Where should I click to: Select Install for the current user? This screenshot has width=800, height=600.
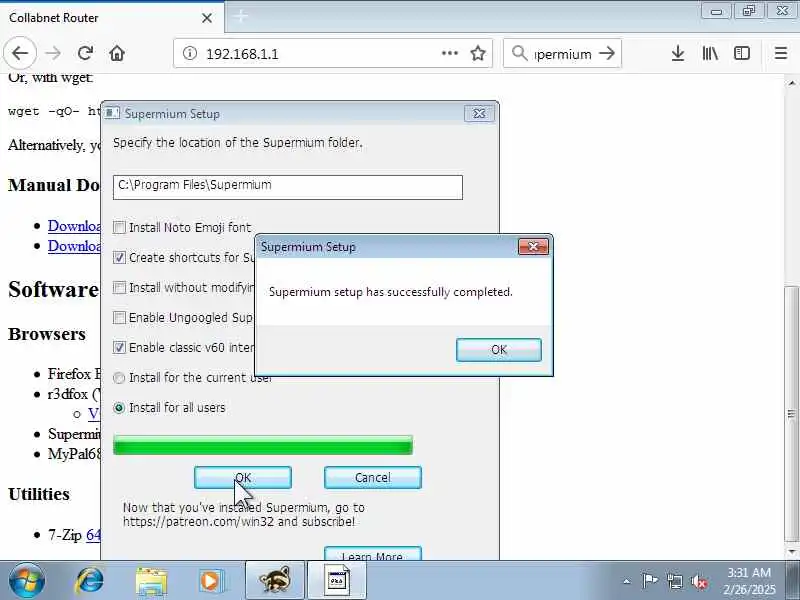coord(119,378)
